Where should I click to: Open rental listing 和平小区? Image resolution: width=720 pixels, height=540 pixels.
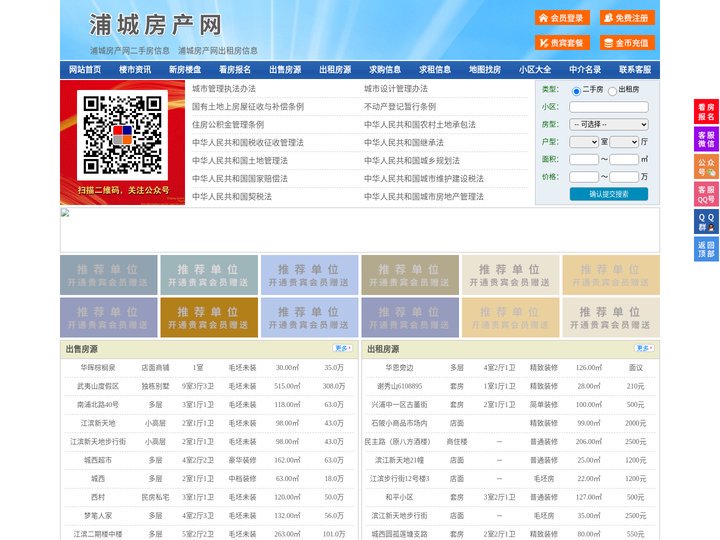(399, 497)
